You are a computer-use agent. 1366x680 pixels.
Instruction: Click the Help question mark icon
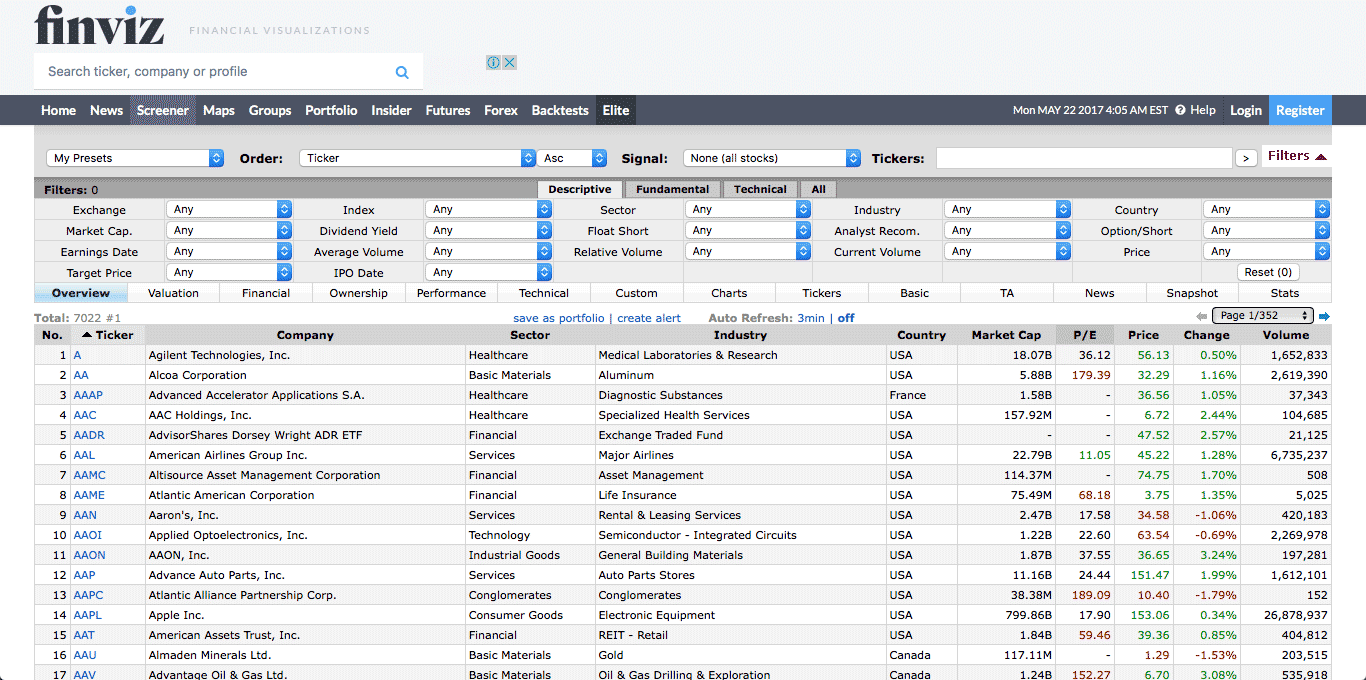pyautogui.click(x=1180, y=110)
